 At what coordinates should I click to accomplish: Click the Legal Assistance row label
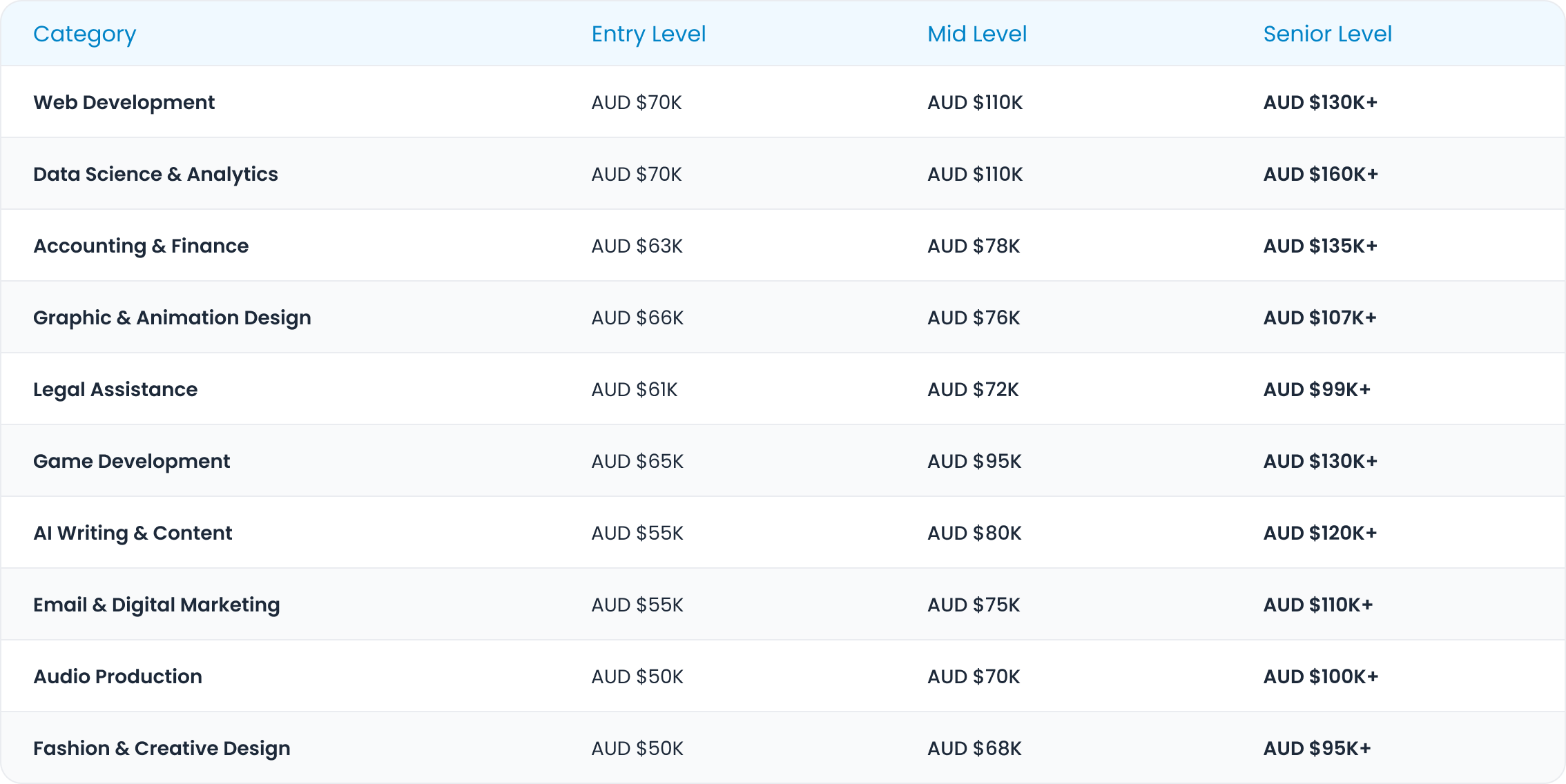coord(115,389)
